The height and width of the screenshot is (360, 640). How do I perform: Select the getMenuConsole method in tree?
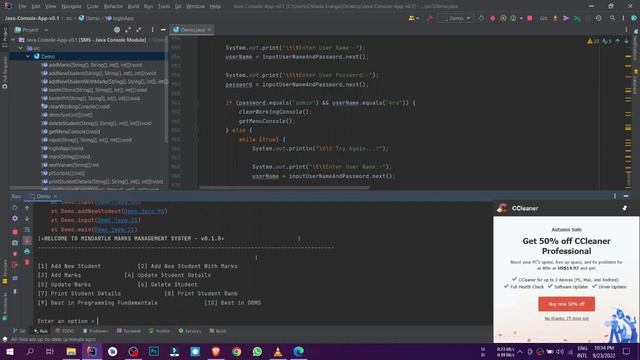pos(71,131)
